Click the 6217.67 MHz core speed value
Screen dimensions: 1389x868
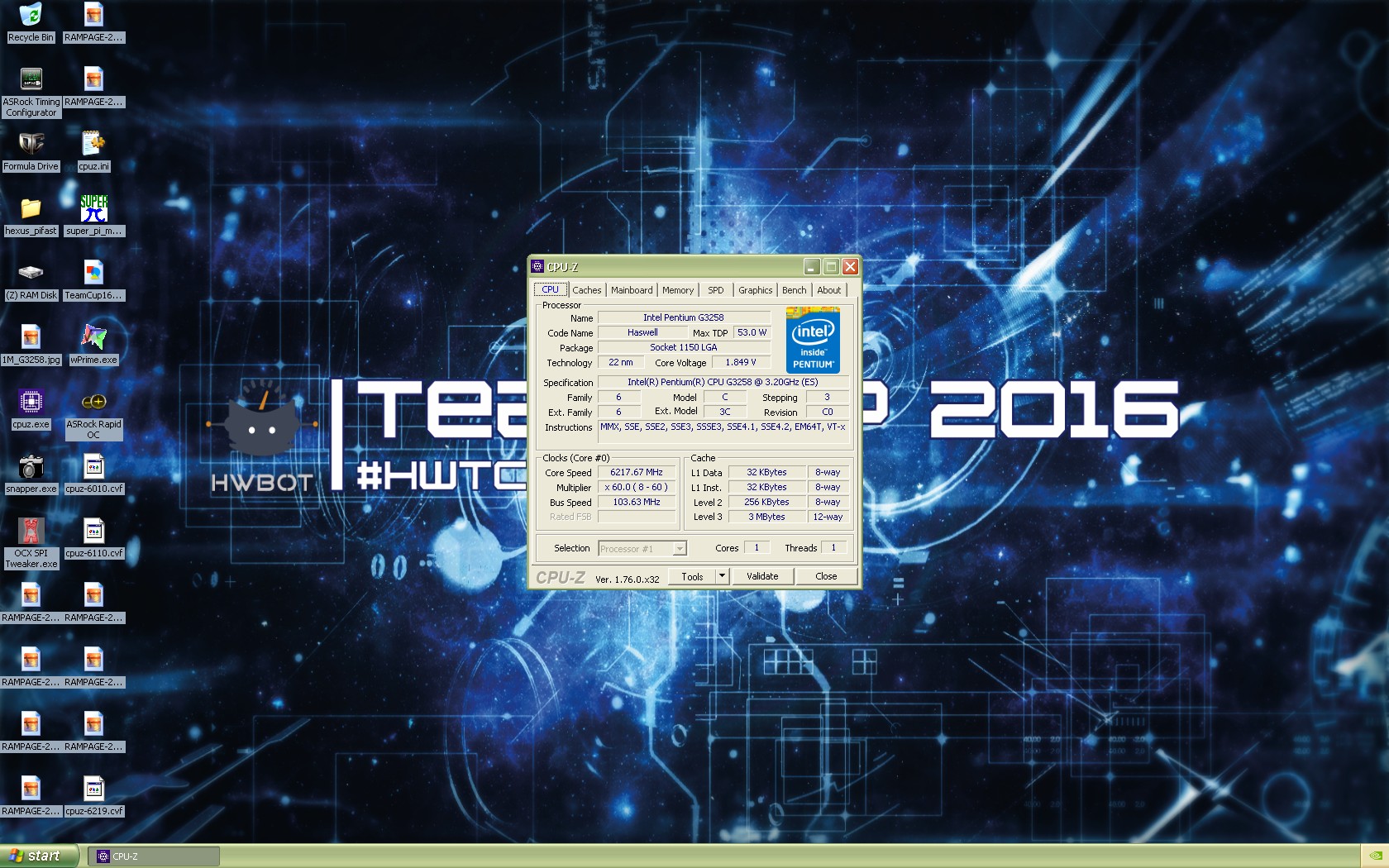pos(637,472)
